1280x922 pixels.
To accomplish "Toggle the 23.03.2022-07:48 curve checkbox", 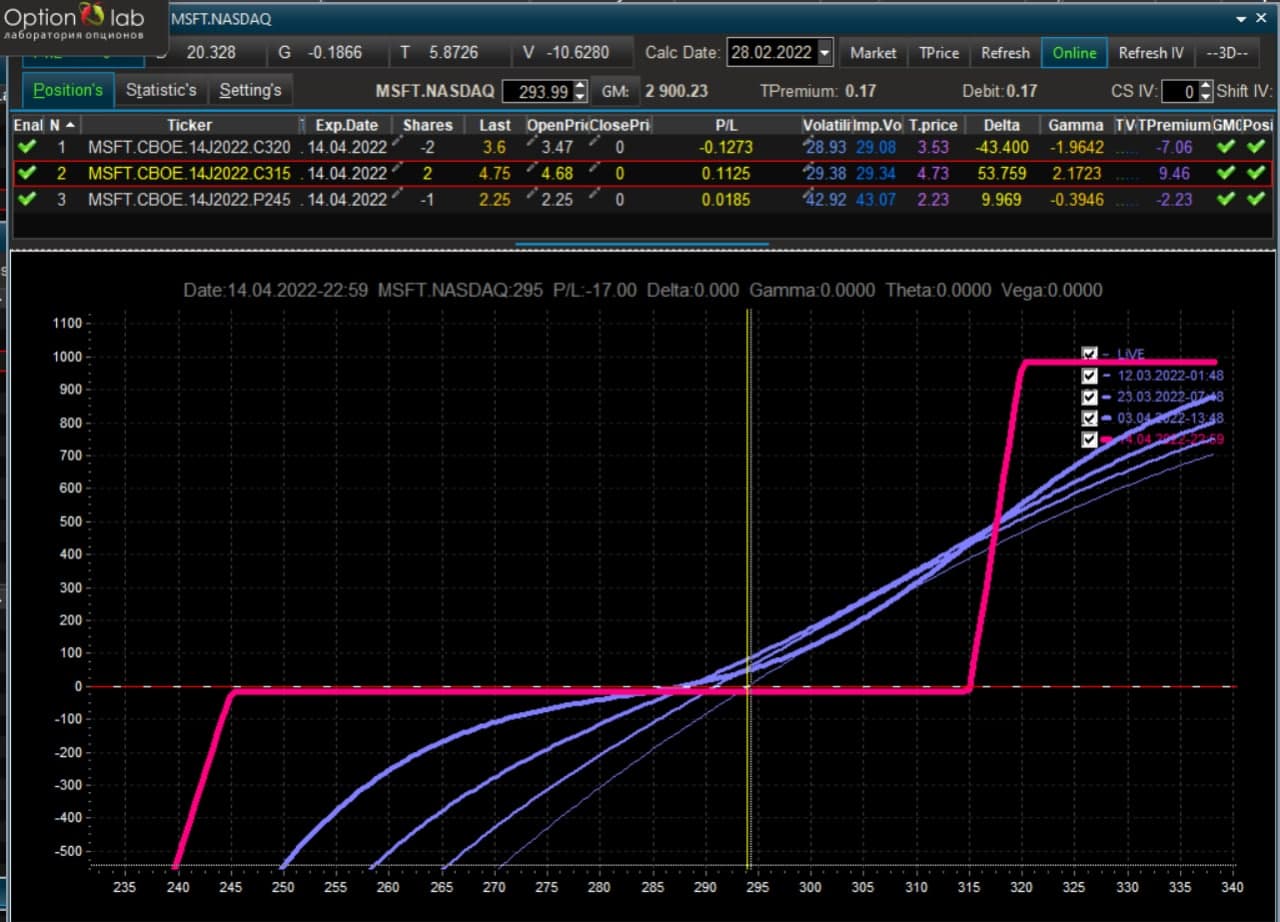I will 1090,397.
